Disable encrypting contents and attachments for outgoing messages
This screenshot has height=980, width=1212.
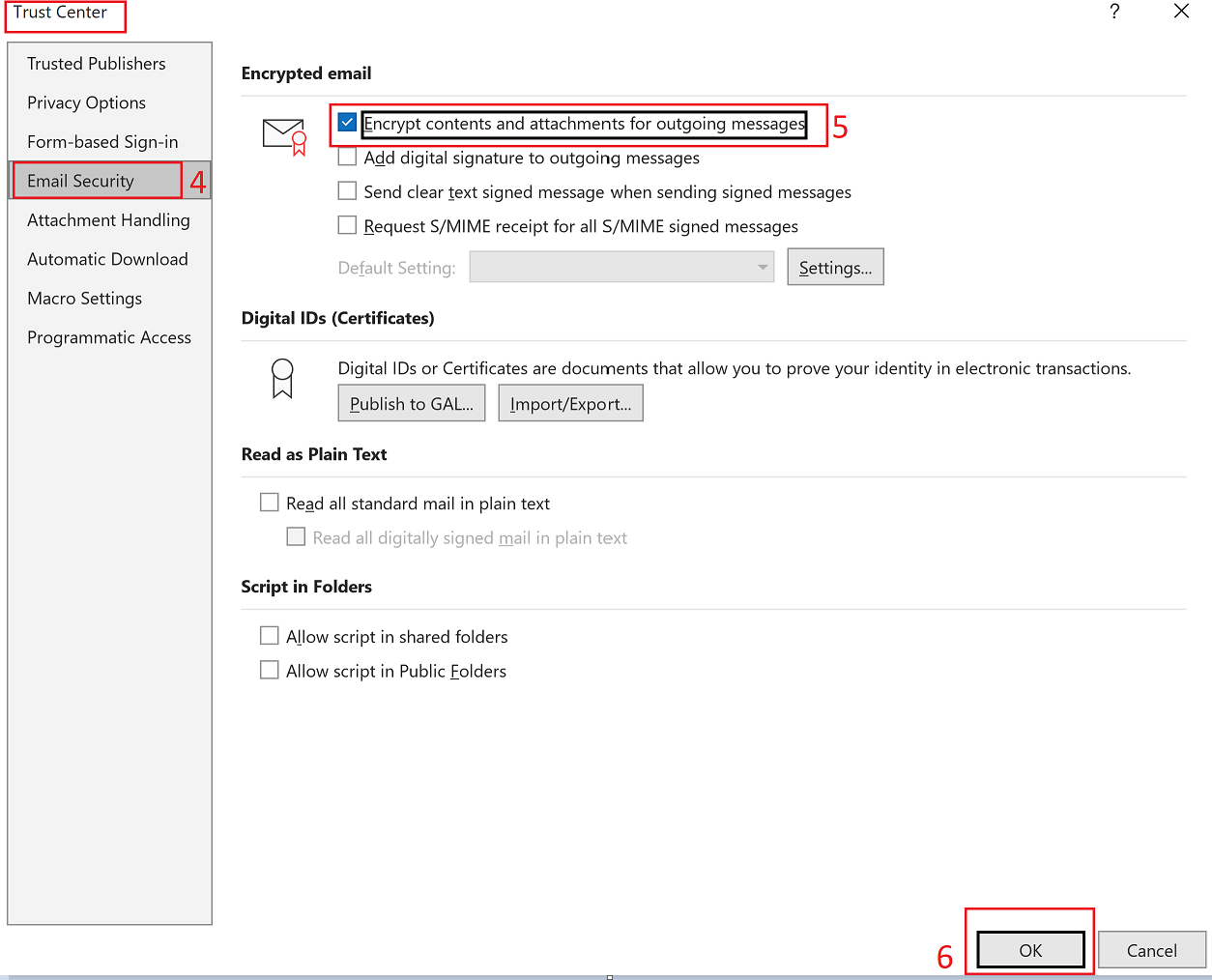pos(347,122)
